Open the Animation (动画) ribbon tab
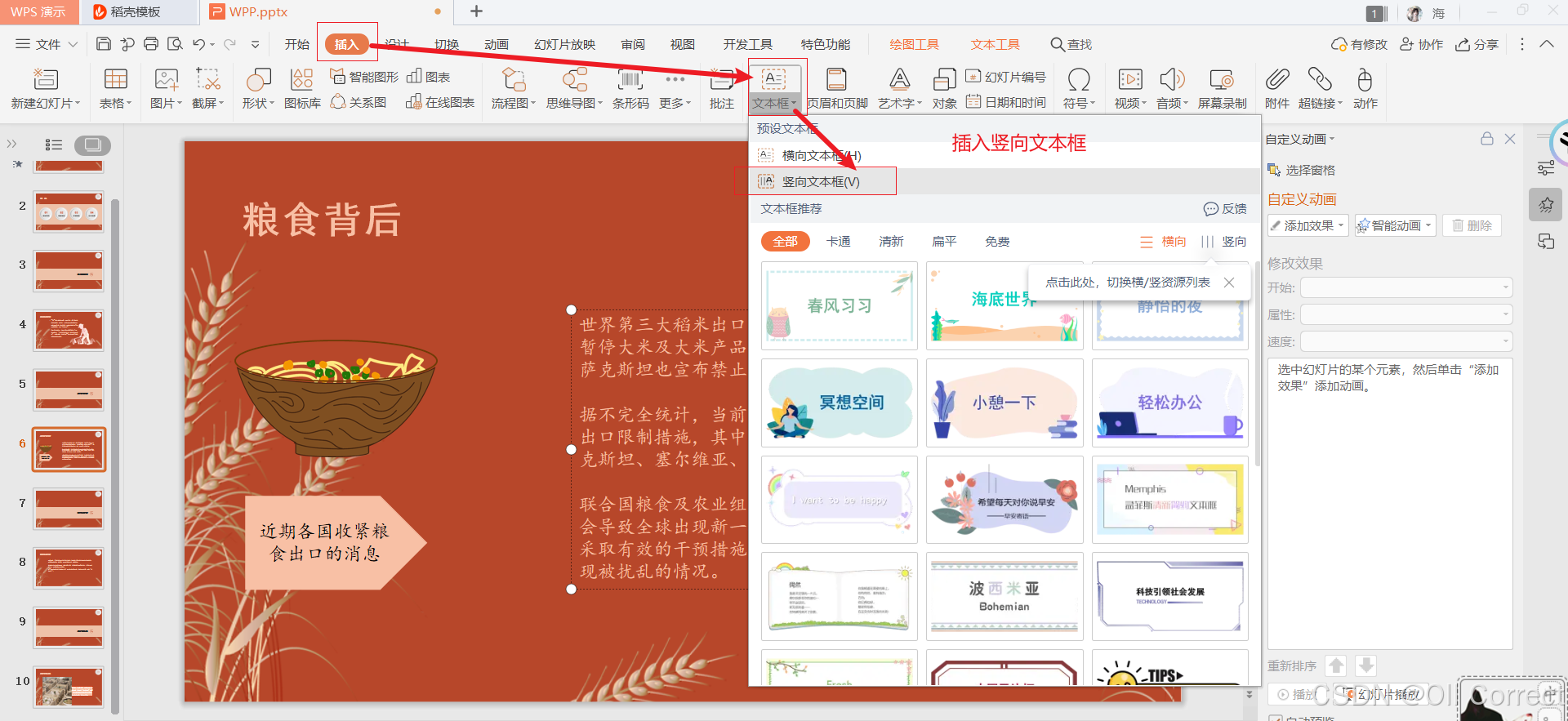The width and height of the screenshot is (1568, 721). point(497,44)
